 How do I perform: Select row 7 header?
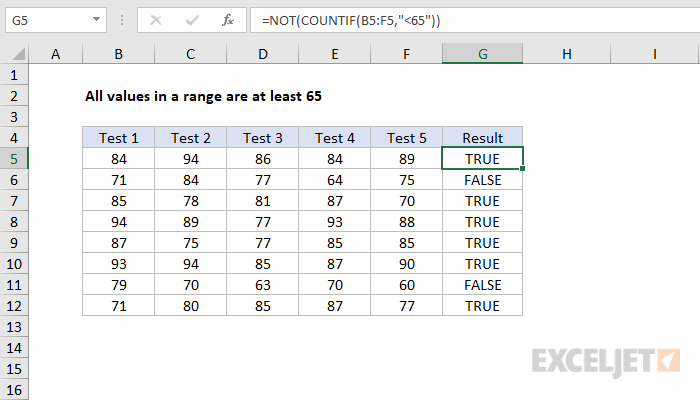tap(14, 201)
